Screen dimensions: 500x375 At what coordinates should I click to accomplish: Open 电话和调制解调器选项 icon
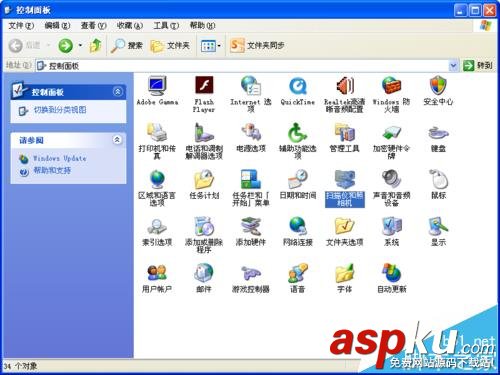204,132
